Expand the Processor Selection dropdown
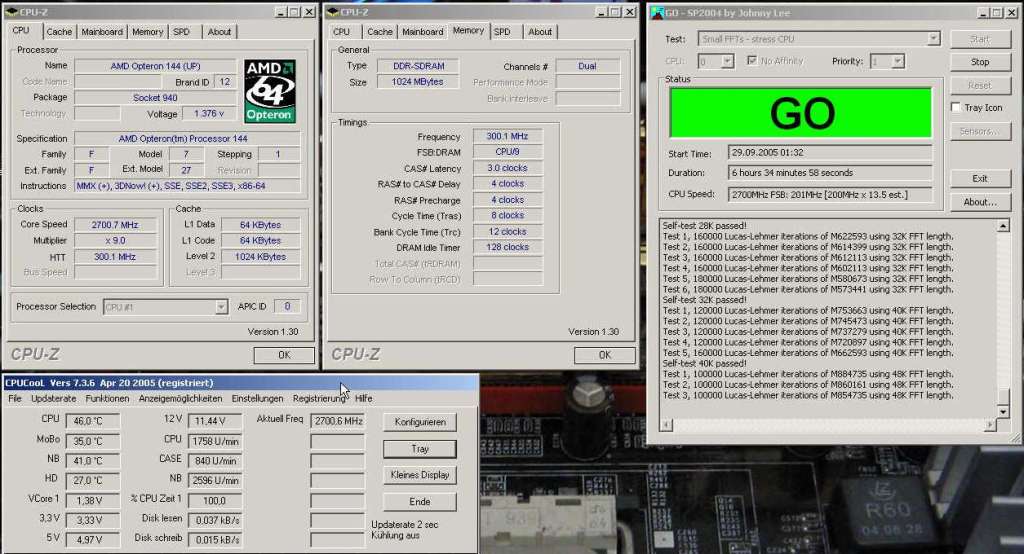 pyautogui.click(x=221, y=306)
